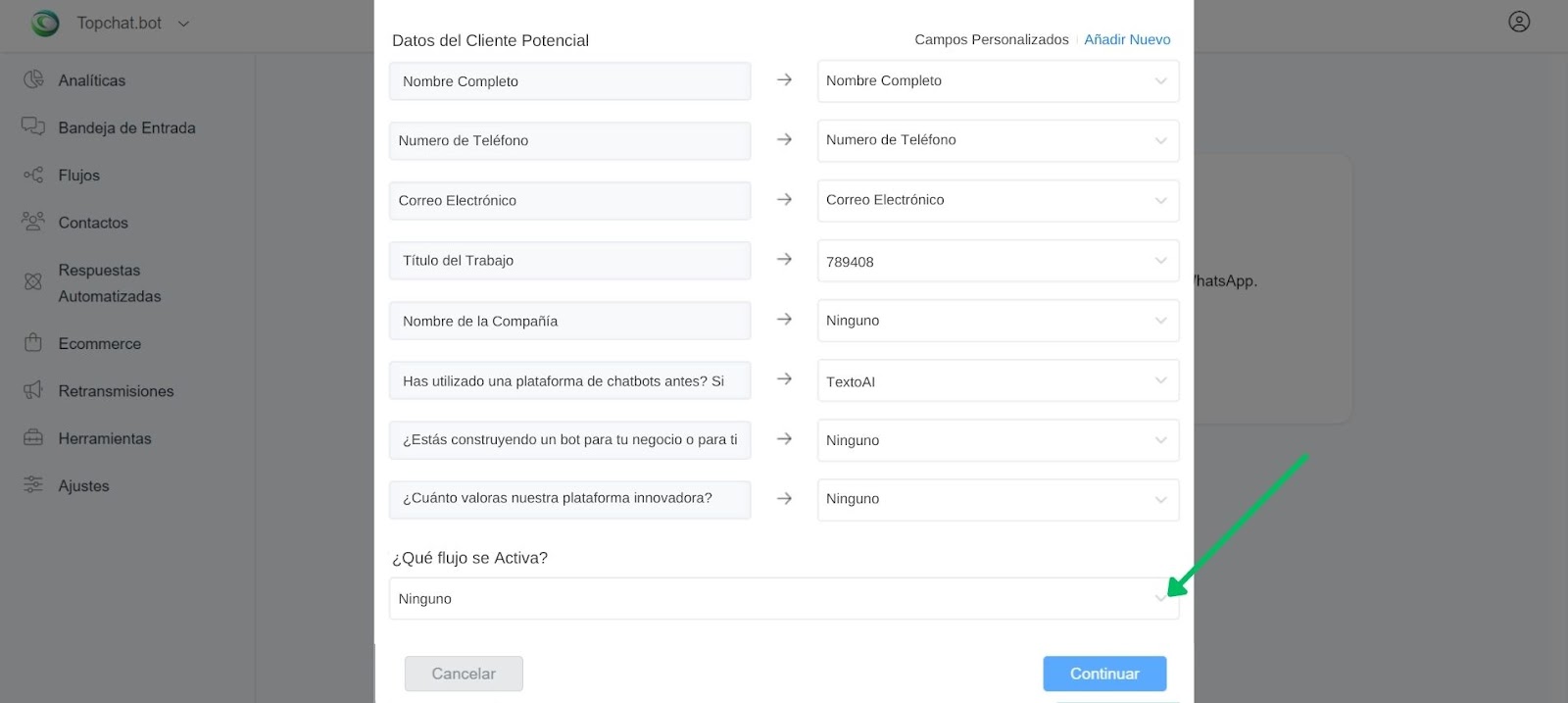Click the Topchat.bot logo icon
The image size is (1568, 703).
coord(45,23)
